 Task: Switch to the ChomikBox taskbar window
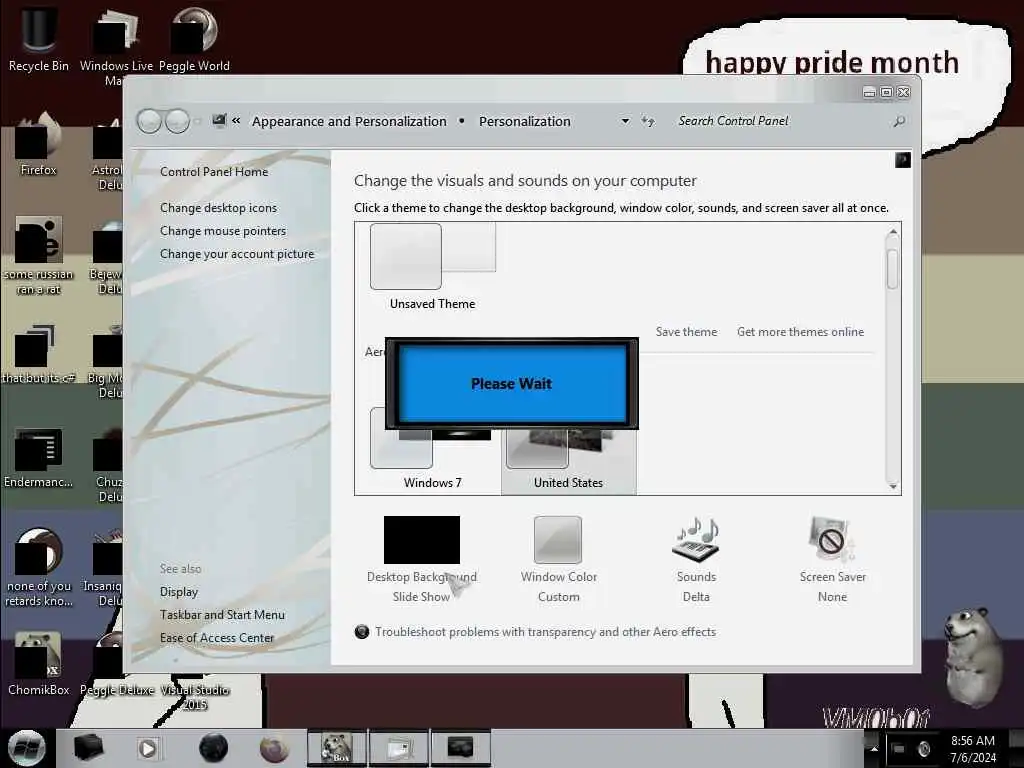coord(337,748)
